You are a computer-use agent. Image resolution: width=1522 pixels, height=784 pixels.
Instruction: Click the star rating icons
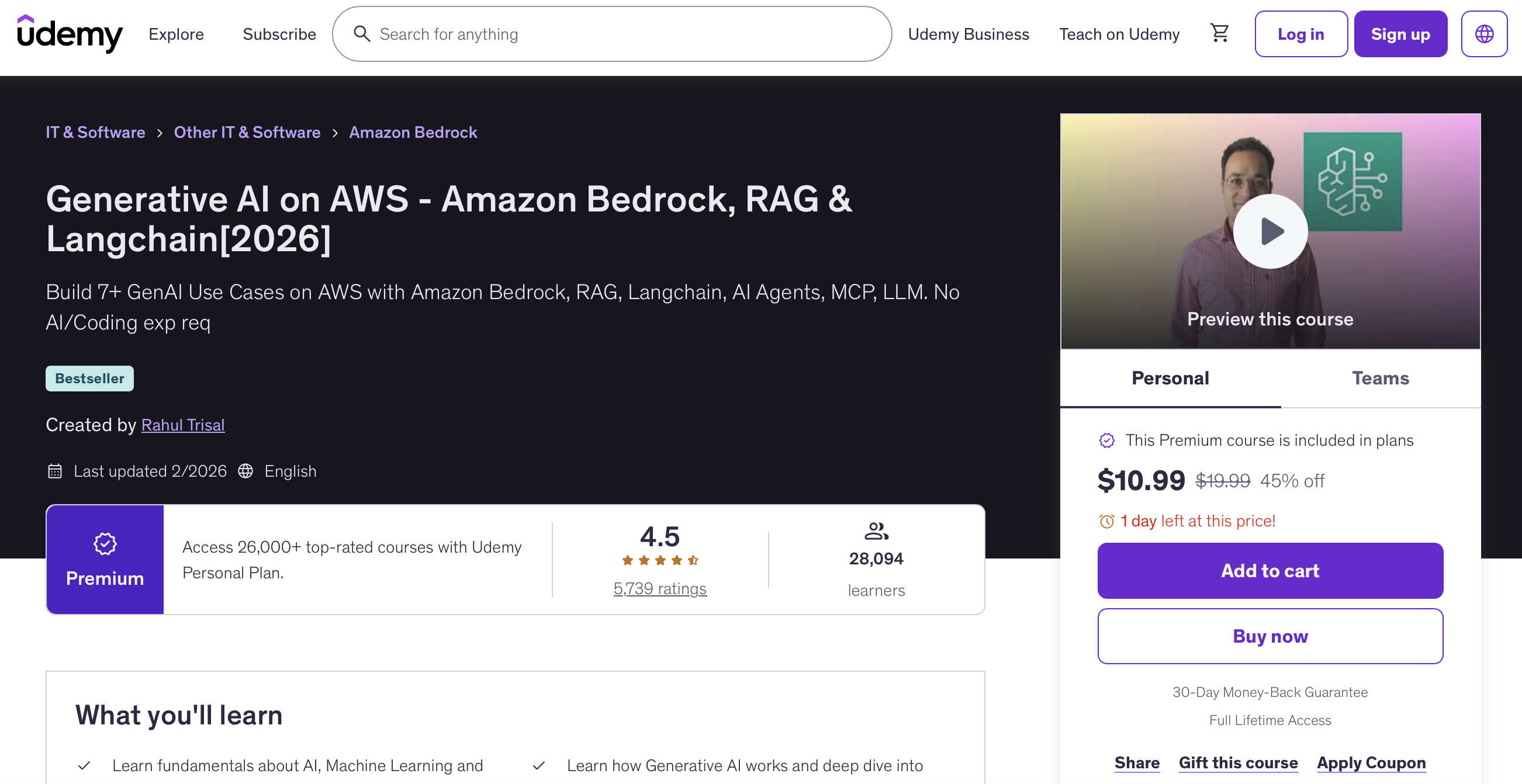659,560
